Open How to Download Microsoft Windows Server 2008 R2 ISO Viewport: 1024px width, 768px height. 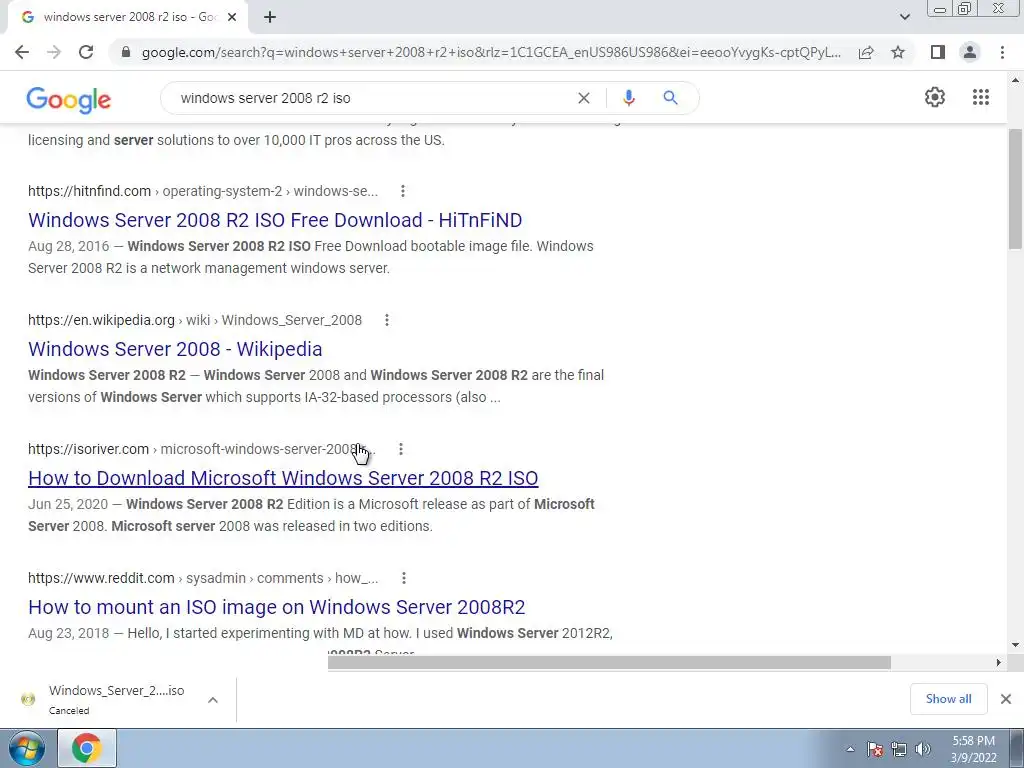point(283,478)
